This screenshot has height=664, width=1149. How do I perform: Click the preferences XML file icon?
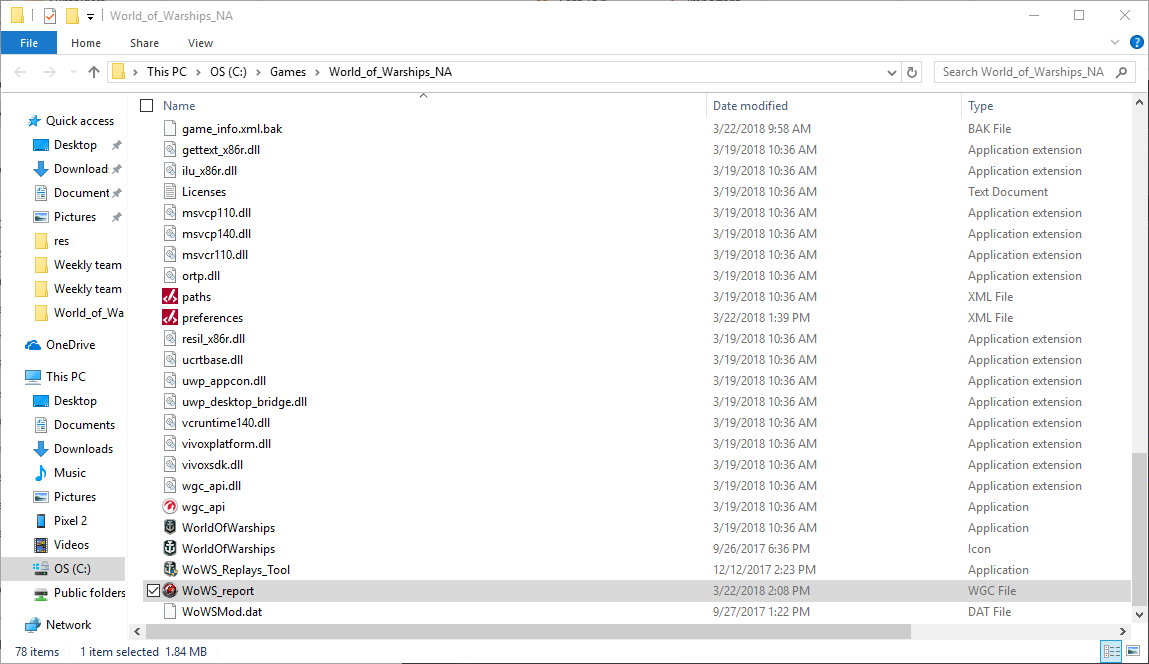[170, 317]
